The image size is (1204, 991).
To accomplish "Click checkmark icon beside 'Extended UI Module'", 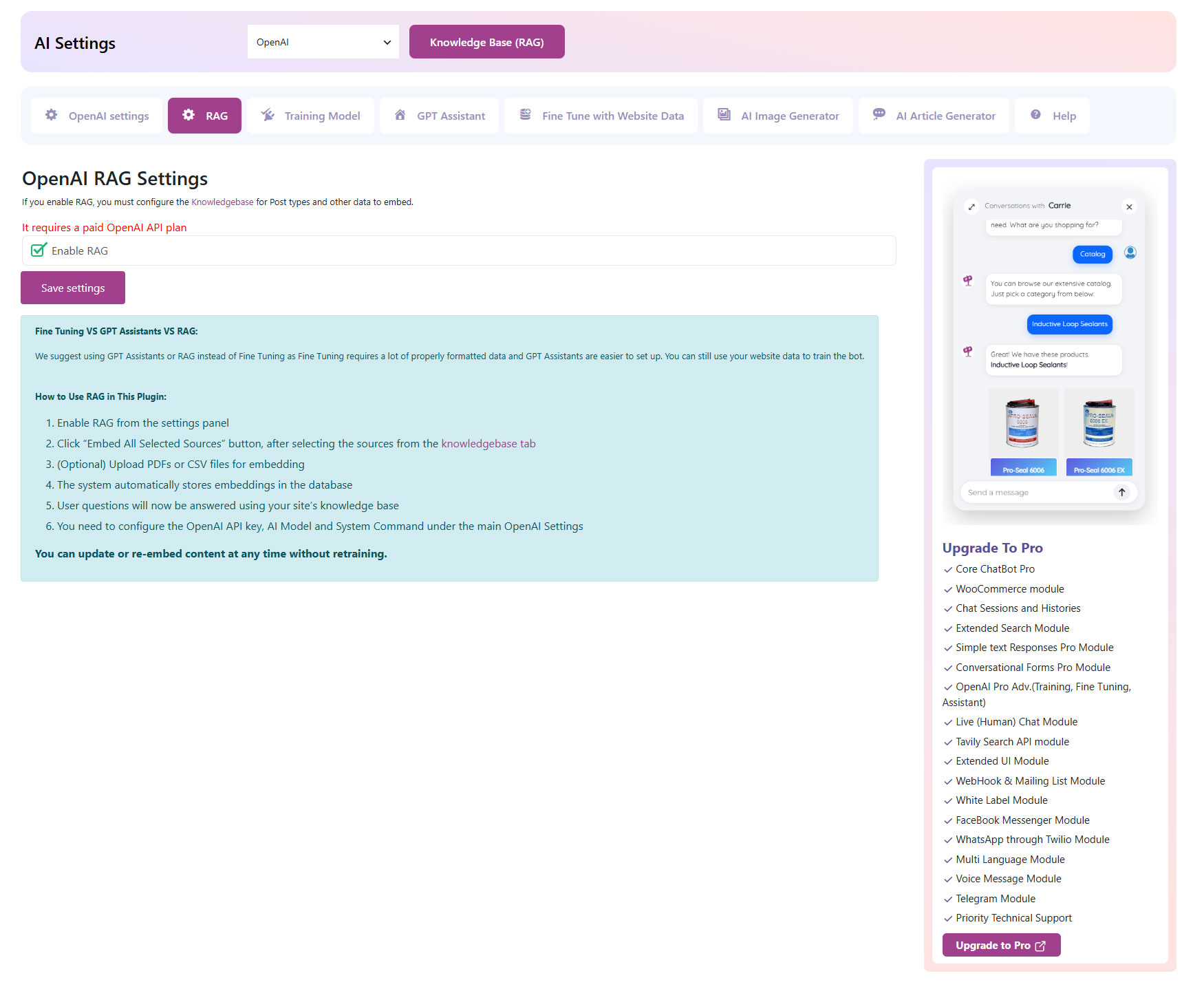I will pos(948,762).
